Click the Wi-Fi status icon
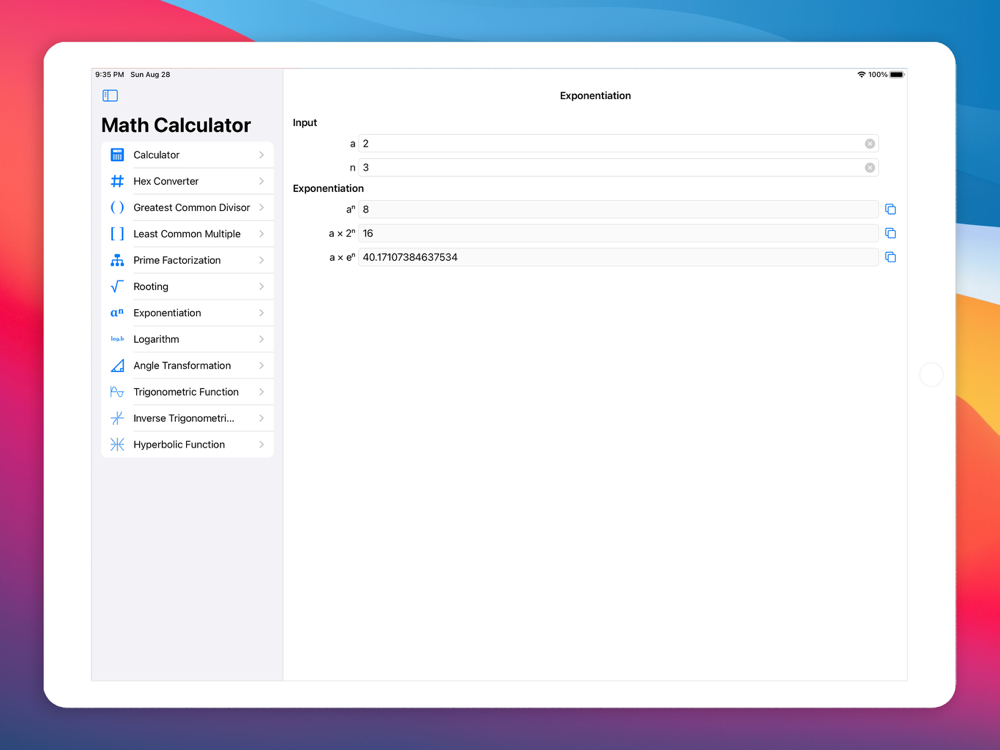The image size is (1000, 750). tap(861, 75)
